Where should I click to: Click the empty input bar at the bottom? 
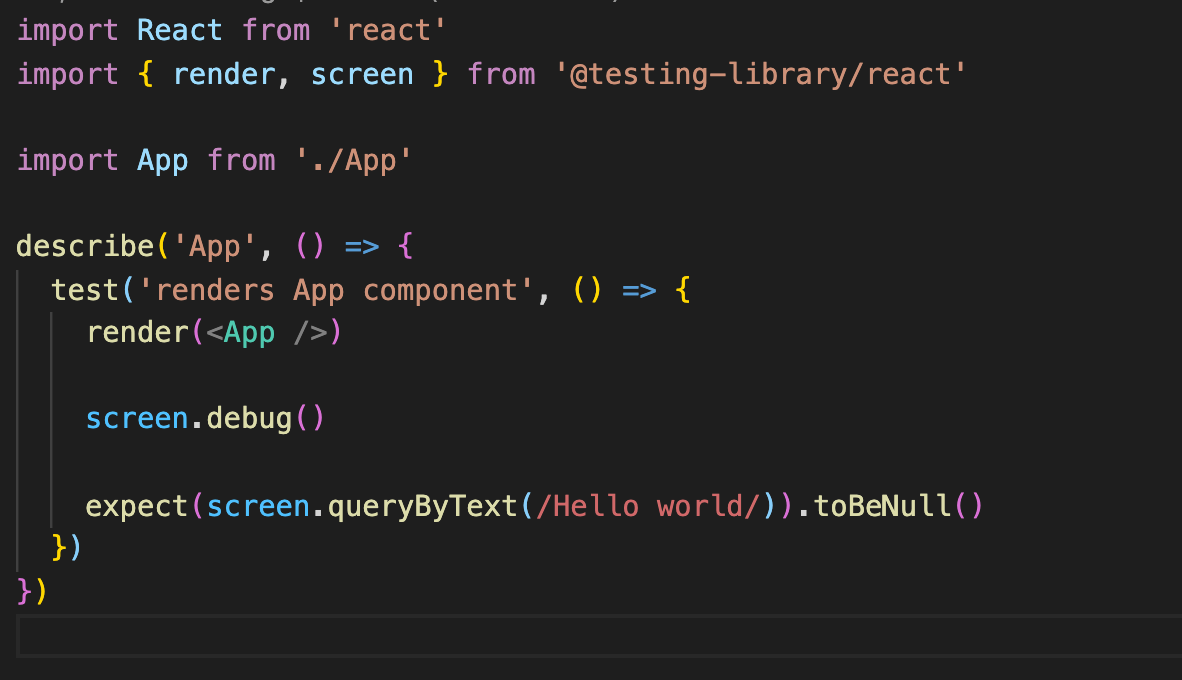pyautogui.click(x=590, y=636)
